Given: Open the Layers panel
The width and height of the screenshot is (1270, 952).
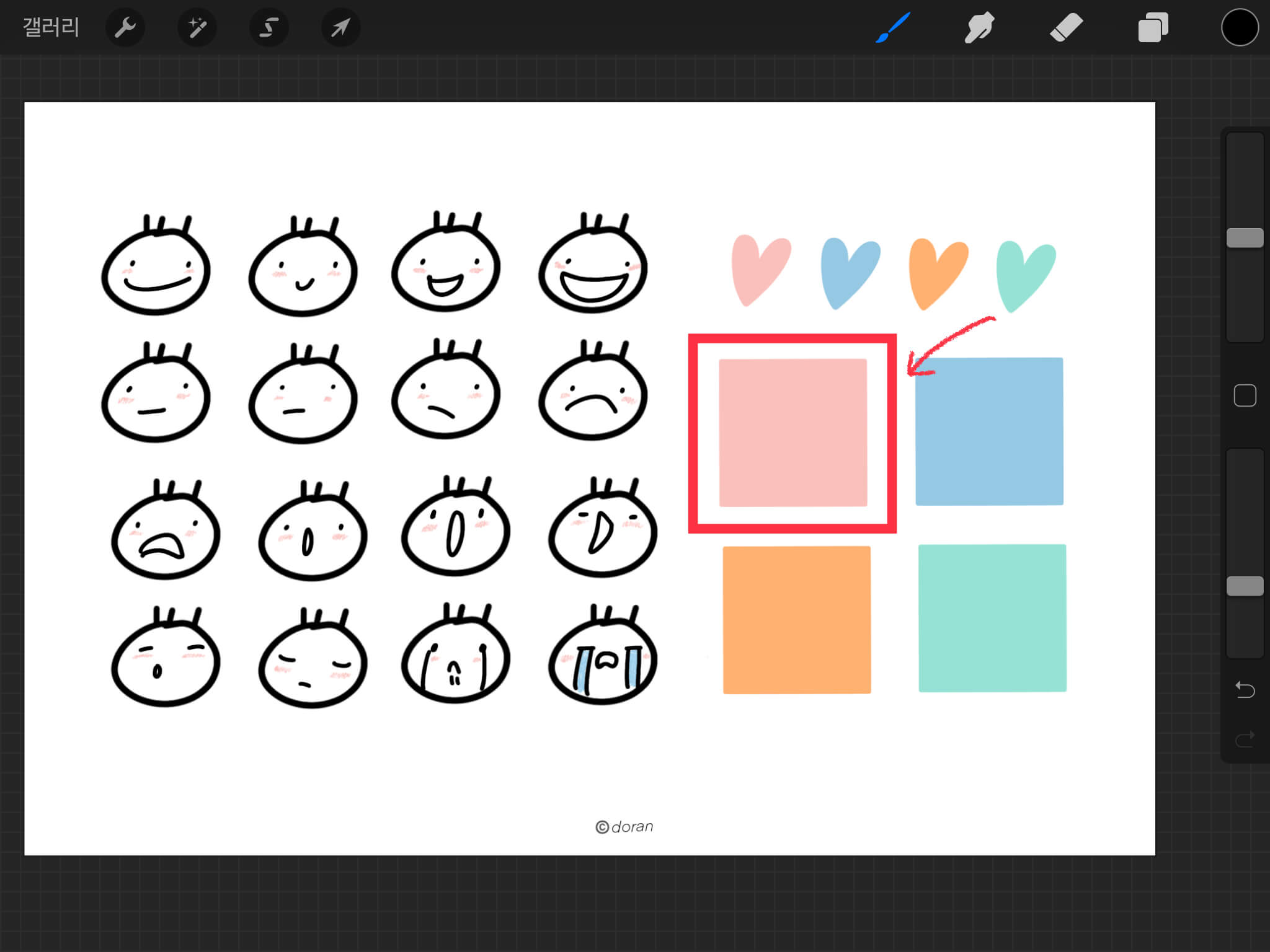Looking at the screenshot, I should 1153,28.
